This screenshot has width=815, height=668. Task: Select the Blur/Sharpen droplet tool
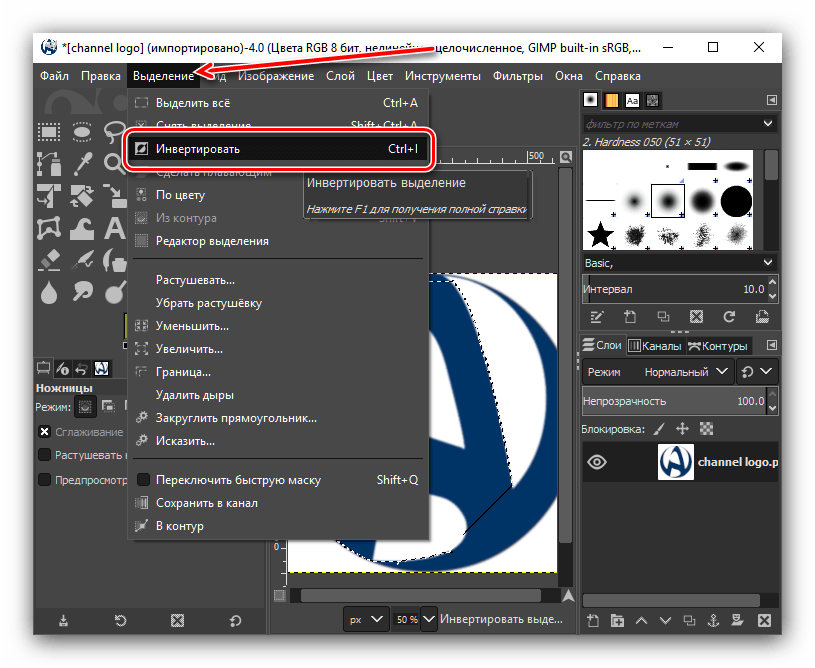49,293
